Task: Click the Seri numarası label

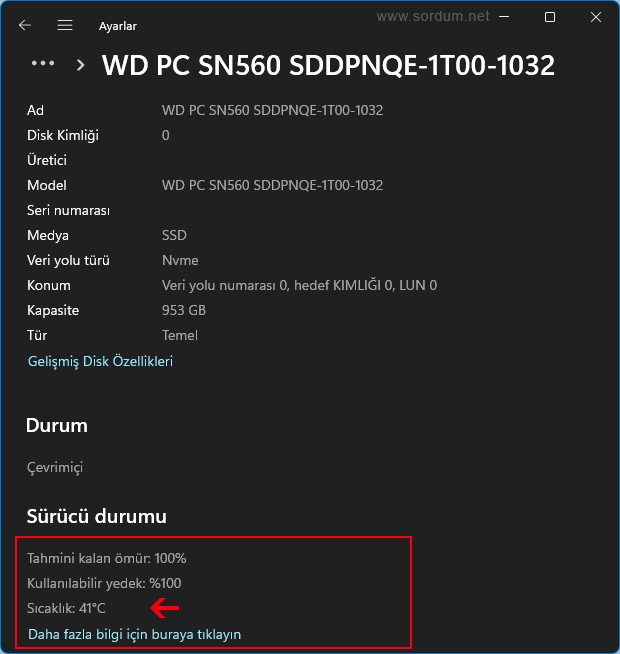Action: point(68,210)
